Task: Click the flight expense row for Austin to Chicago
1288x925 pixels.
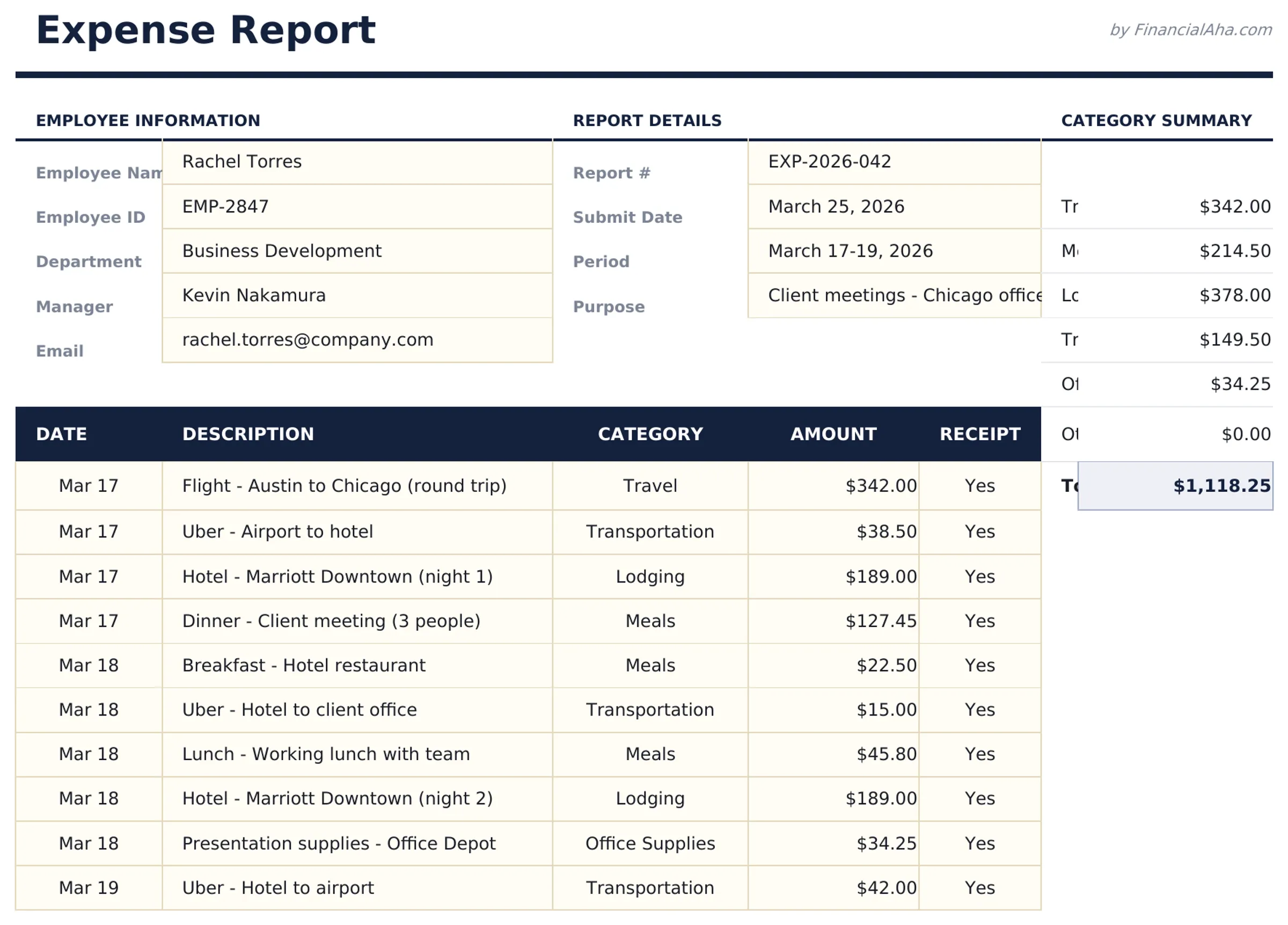Action: (x=345, y=486)
